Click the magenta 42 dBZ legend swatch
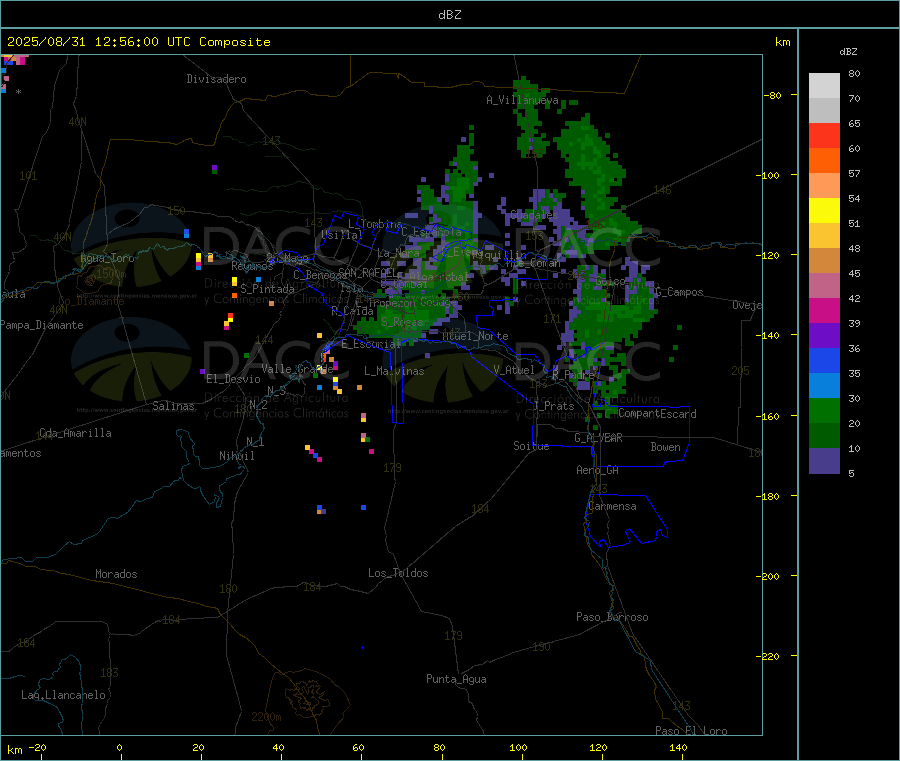 [824, 310]
